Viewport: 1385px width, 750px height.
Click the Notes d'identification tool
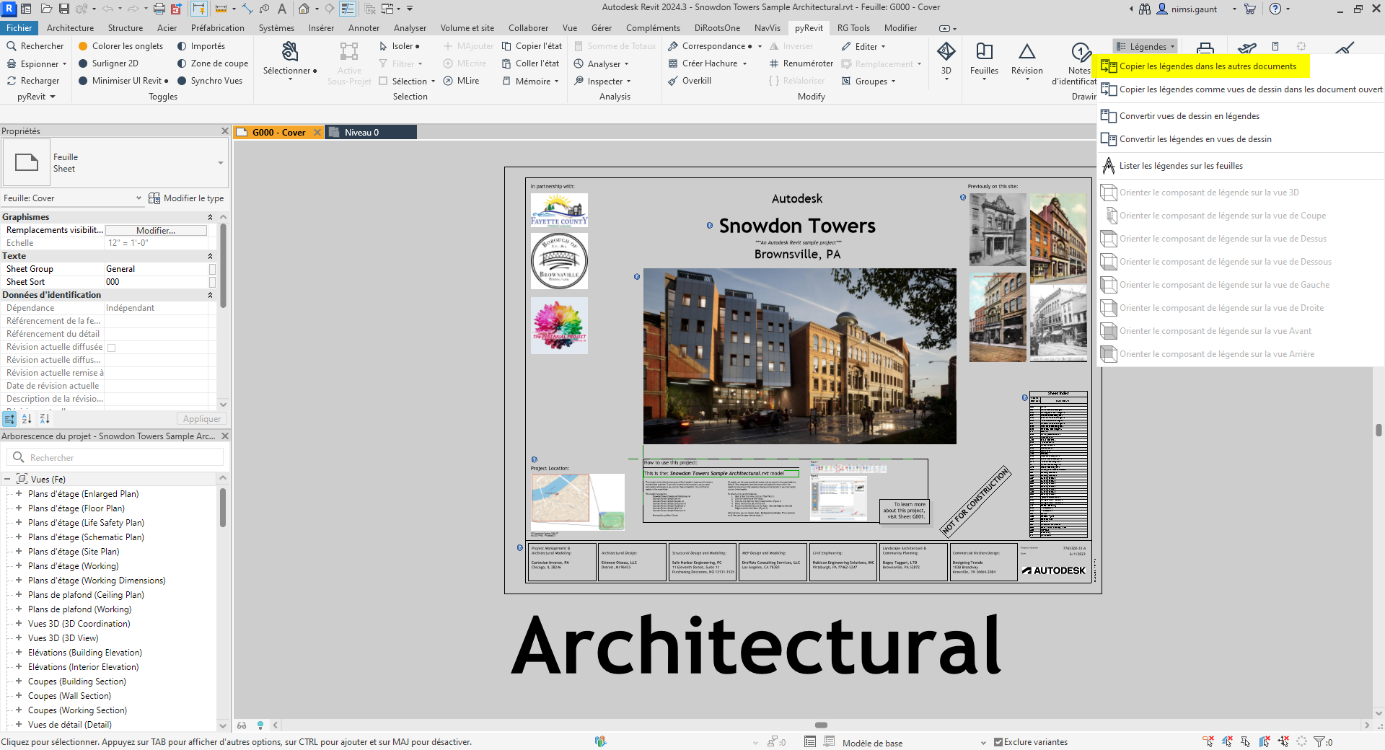1078,63
